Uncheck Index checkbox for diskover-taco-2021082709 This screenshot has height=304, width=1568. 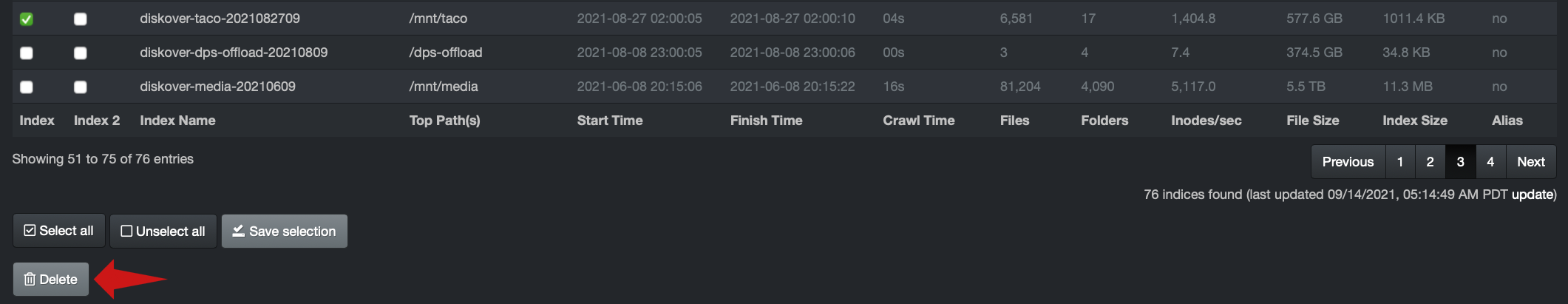pyautogui.click(x=27, y=19)
